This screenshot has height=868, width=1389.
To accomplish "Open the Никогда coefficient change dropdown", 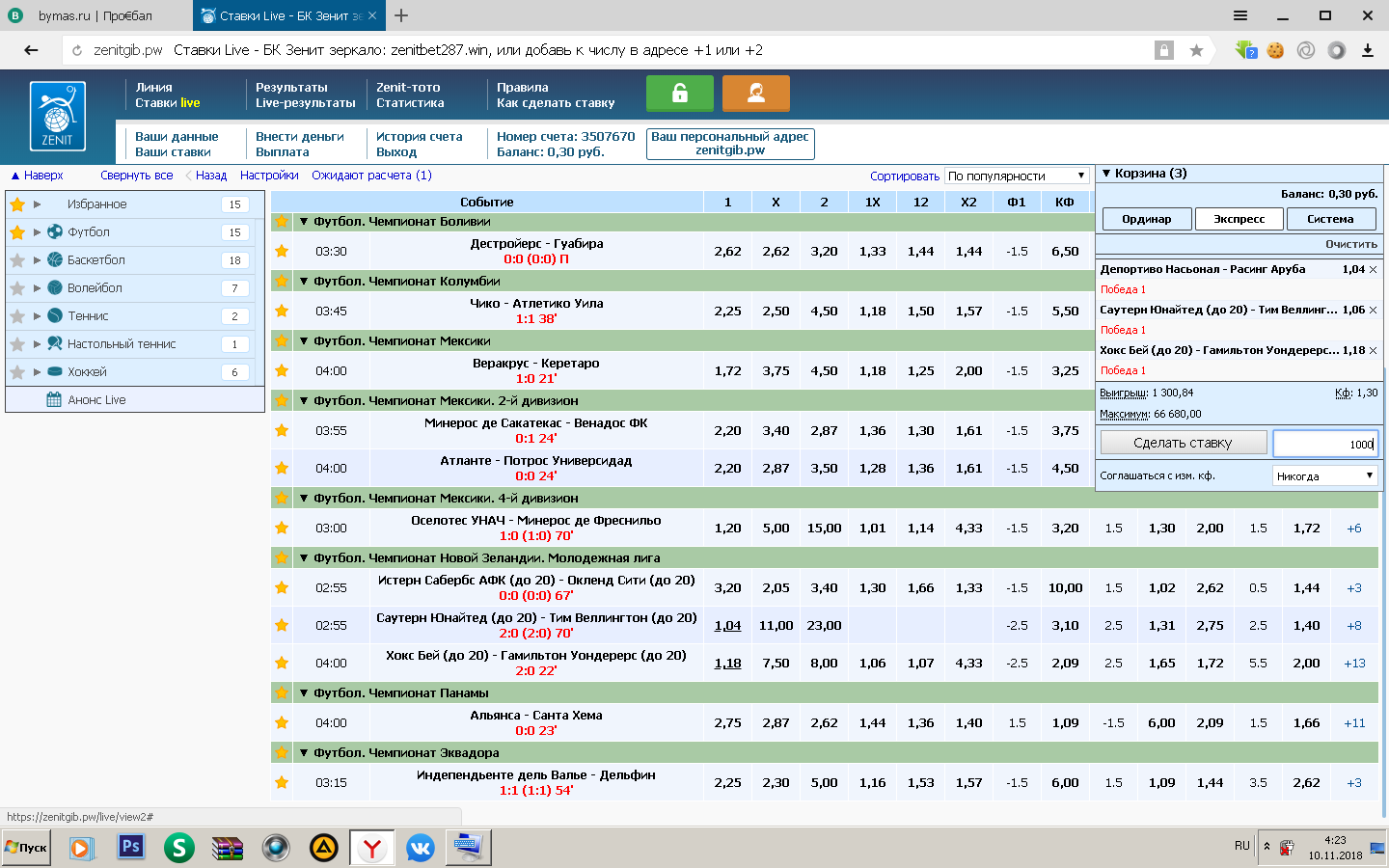I will (1324, 475).
